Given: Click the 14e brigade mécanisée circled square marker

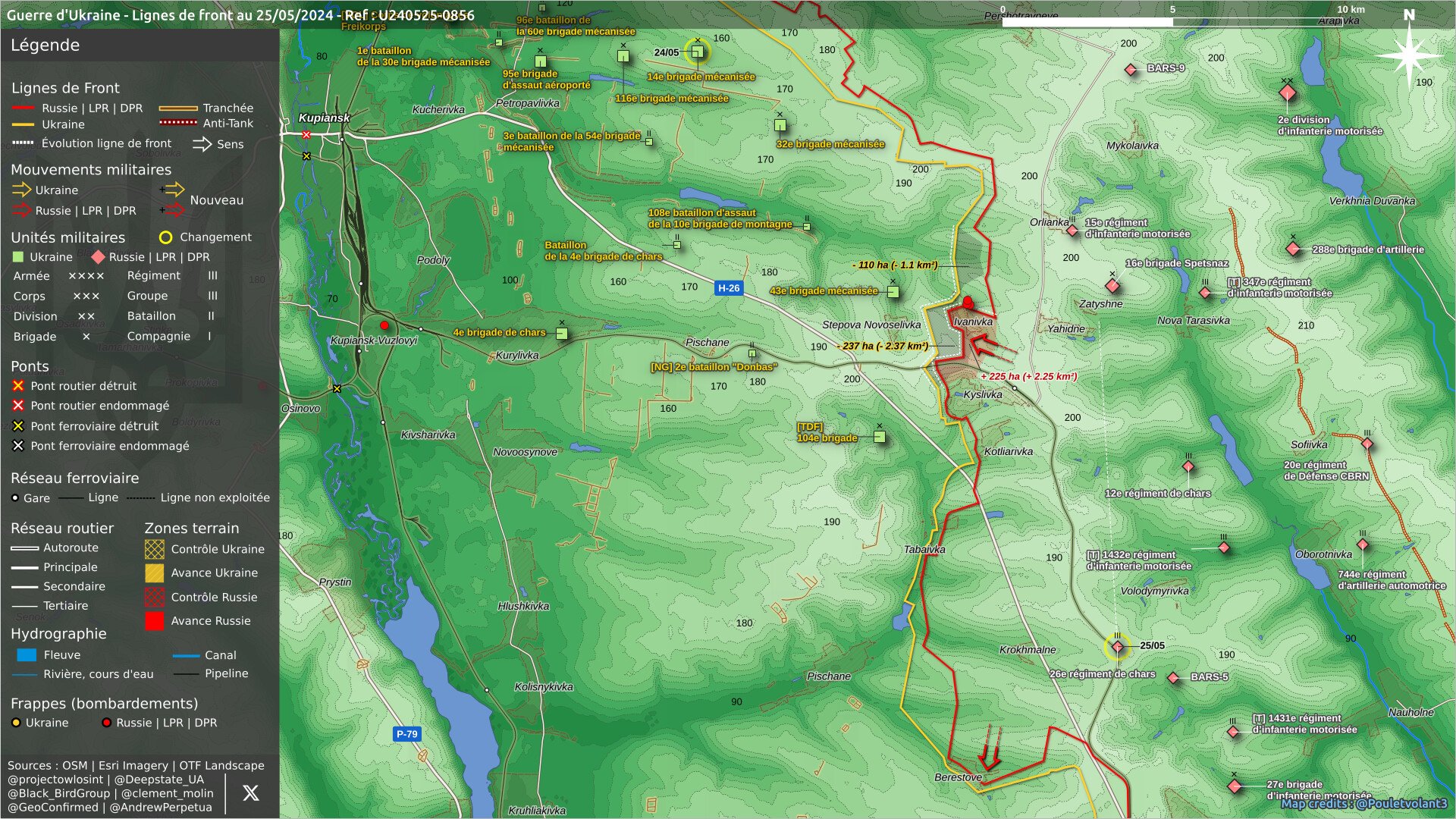Looking at the screenshot, I should 698,52.
